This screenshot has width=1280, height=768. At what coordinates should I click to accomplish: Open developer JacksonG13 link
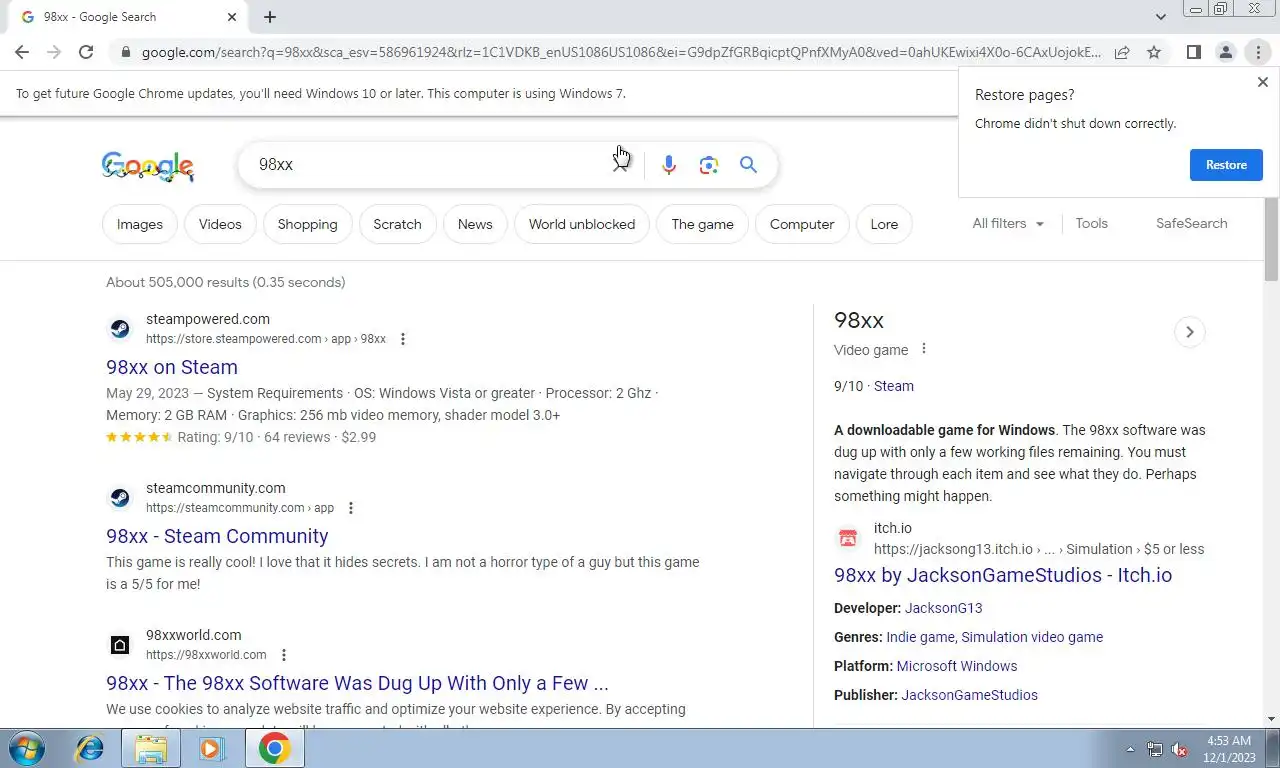point(944,608)
